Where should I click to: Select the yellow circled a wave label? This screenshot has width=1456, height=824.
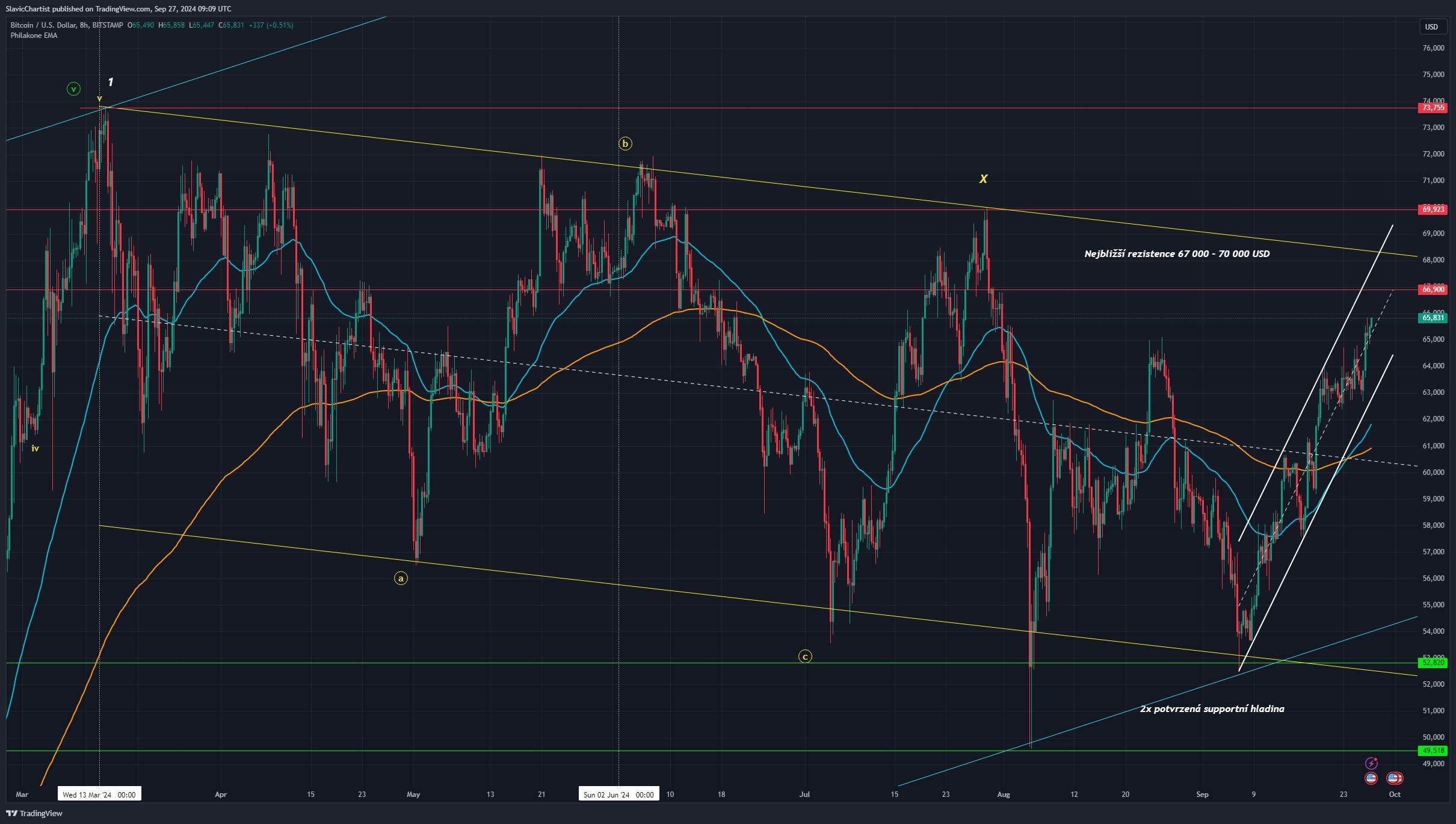pos(401,578)
